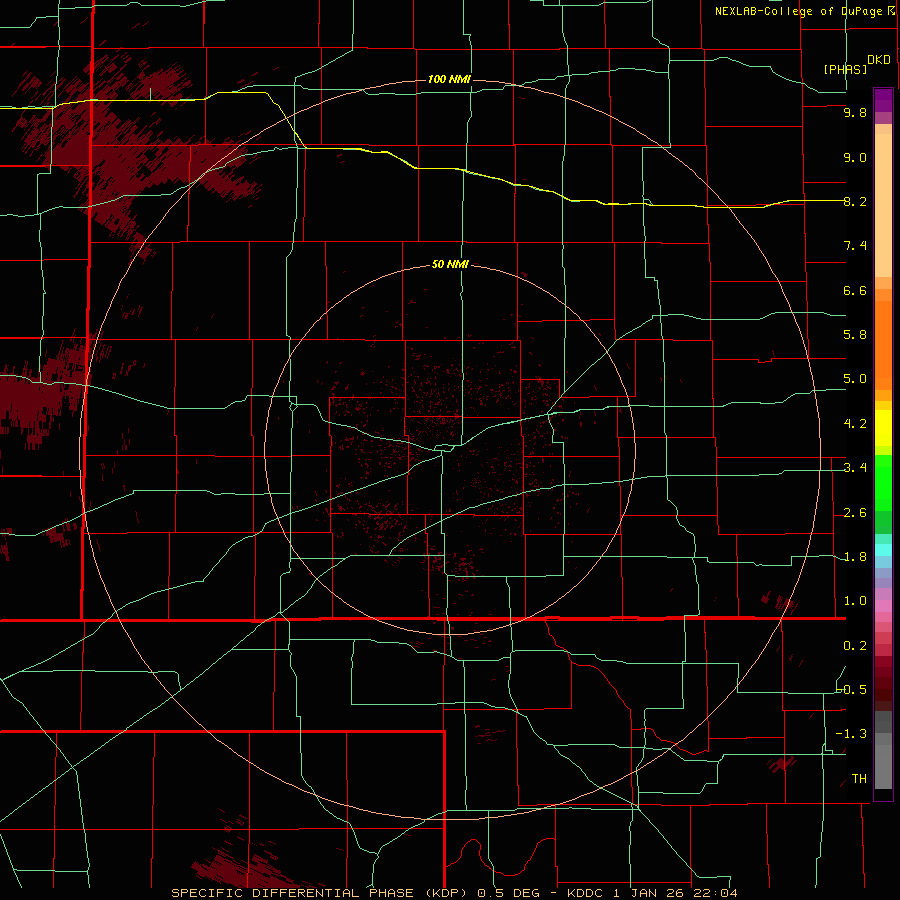Pick the gray bottom color bar segment
900x900 pixels.
click(x=883, y=766)
